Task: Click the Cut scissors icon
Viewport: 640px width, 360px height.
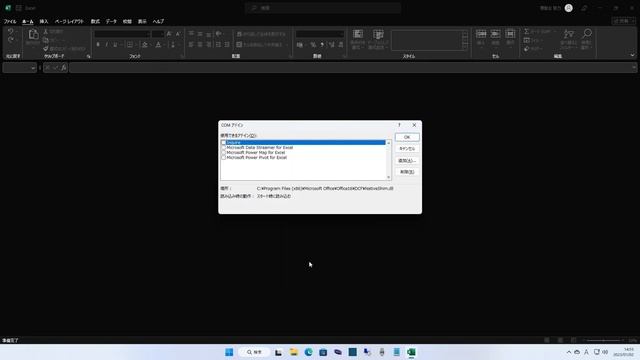Action: click(x=46, y=31)
